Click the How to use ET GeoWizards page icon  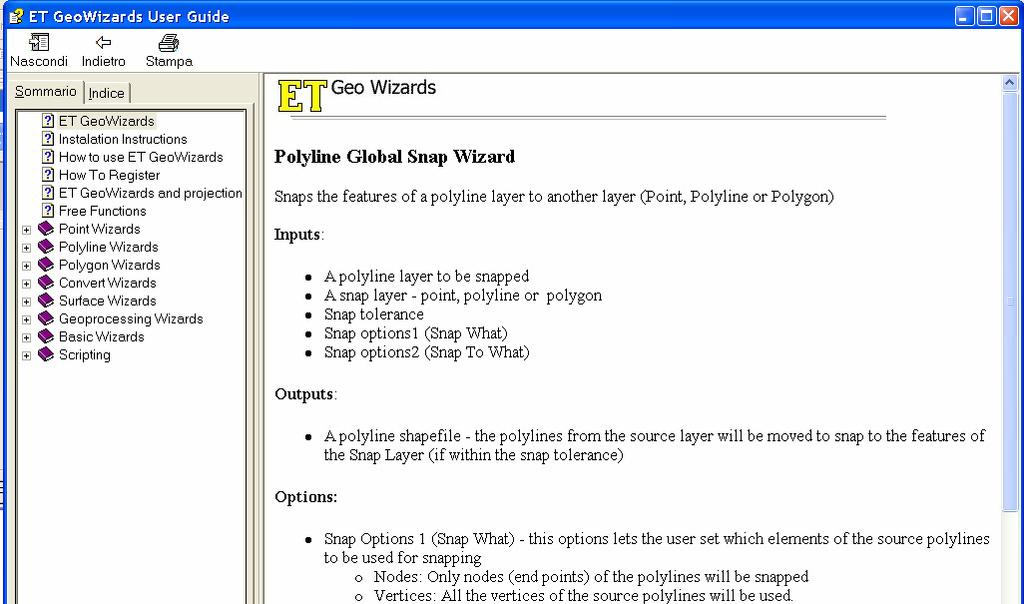pyautogui.click(x=48, y=157)
